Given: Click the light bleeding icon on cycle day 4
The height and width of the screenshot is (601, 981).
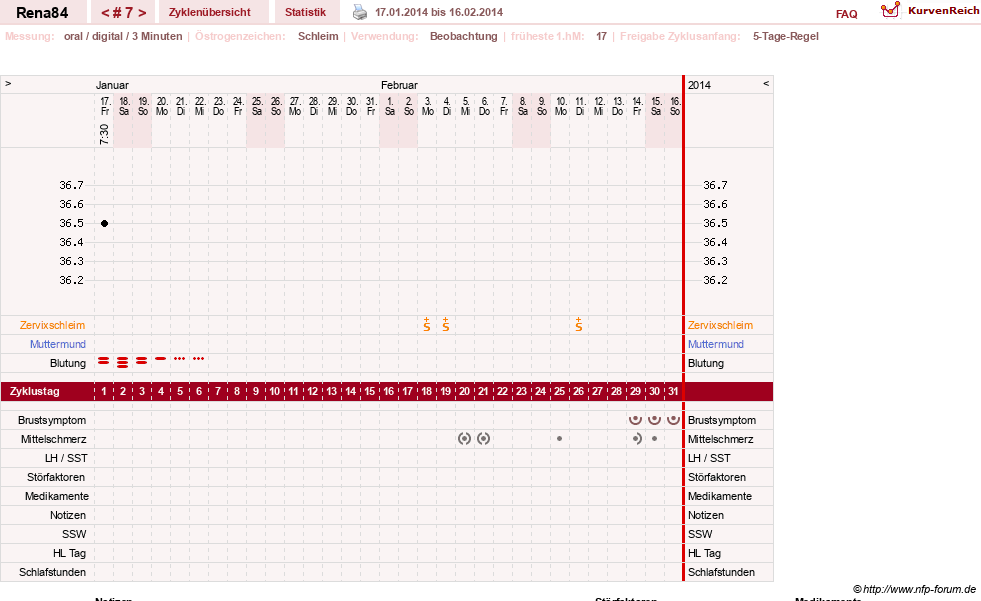Looking at the screenshot, I should point(161,358).
